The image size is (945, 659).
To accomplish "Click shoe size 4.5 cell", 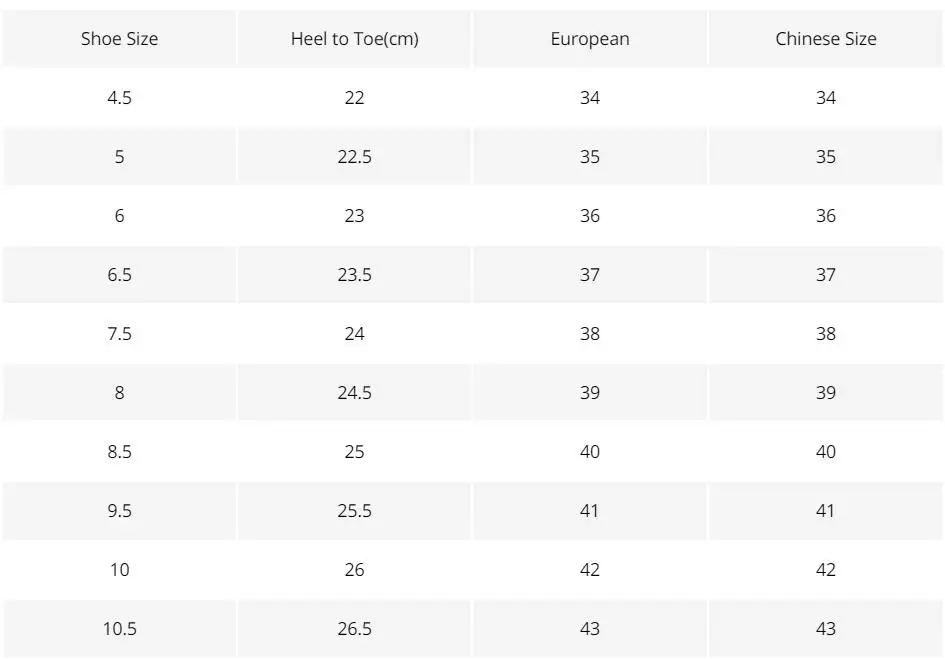I will point(119,98).
